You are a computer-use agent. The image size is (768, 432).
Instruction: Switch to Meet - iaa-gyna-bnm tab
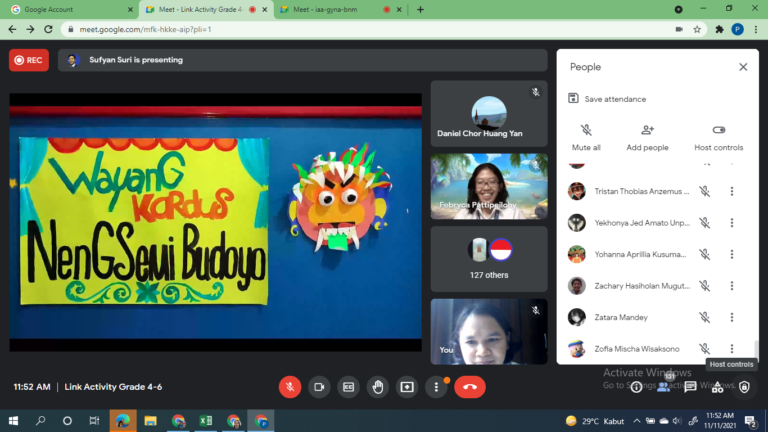[x=325, y=9]
